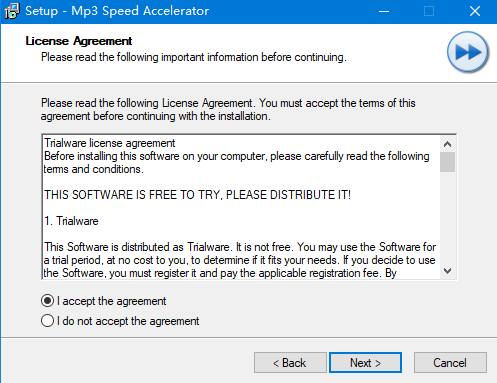
Task: Click 'Before installing this software' line
Action: click(x=237, y=156)
